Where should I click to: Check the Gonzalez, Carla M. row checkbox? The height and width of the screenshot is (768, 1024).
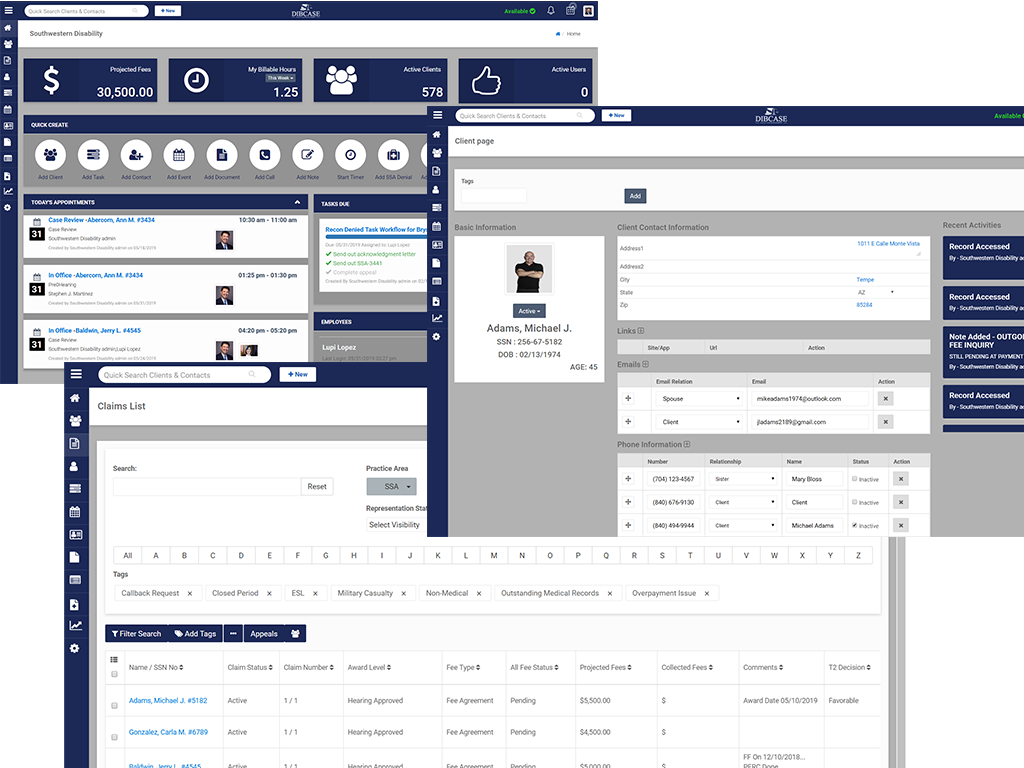click(x=114, y=737)
